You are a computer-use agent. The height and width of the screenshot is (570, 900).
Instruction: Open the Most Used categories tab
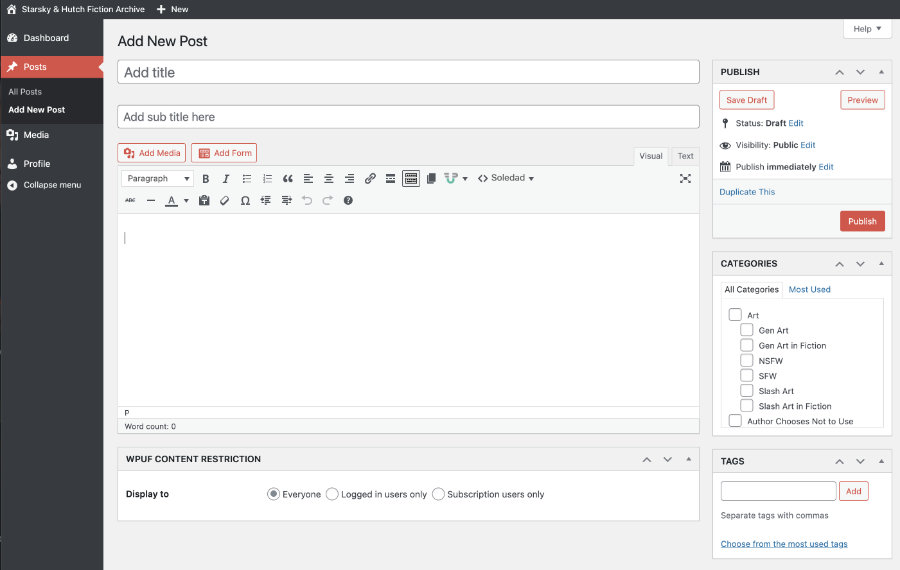pyautogui.click(x=809, y=289)
